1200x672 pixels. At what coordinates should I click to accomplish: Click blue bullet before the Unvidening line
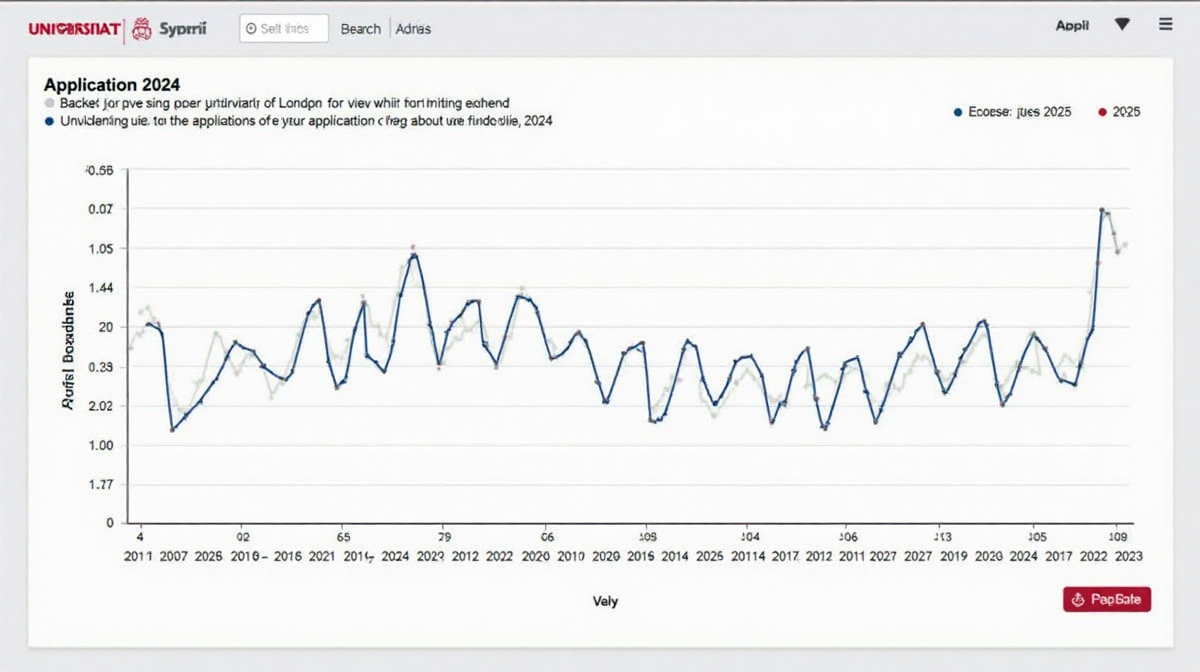pos(49,120)
